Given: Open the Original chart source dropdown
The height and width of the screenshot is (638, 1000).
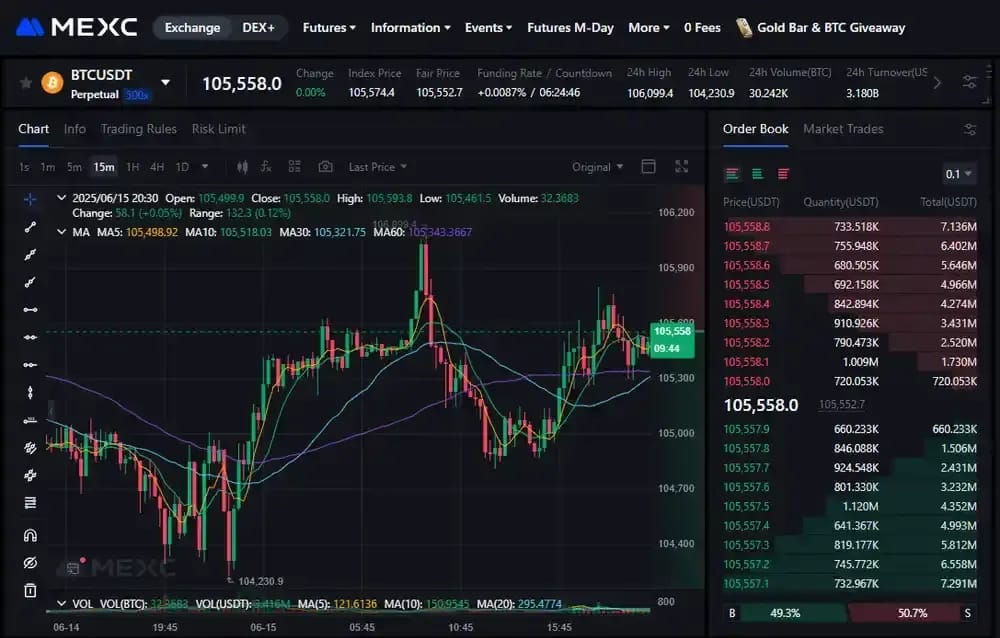Looking at the screenshot, I should pyautogui.click(x=598, y=167).
